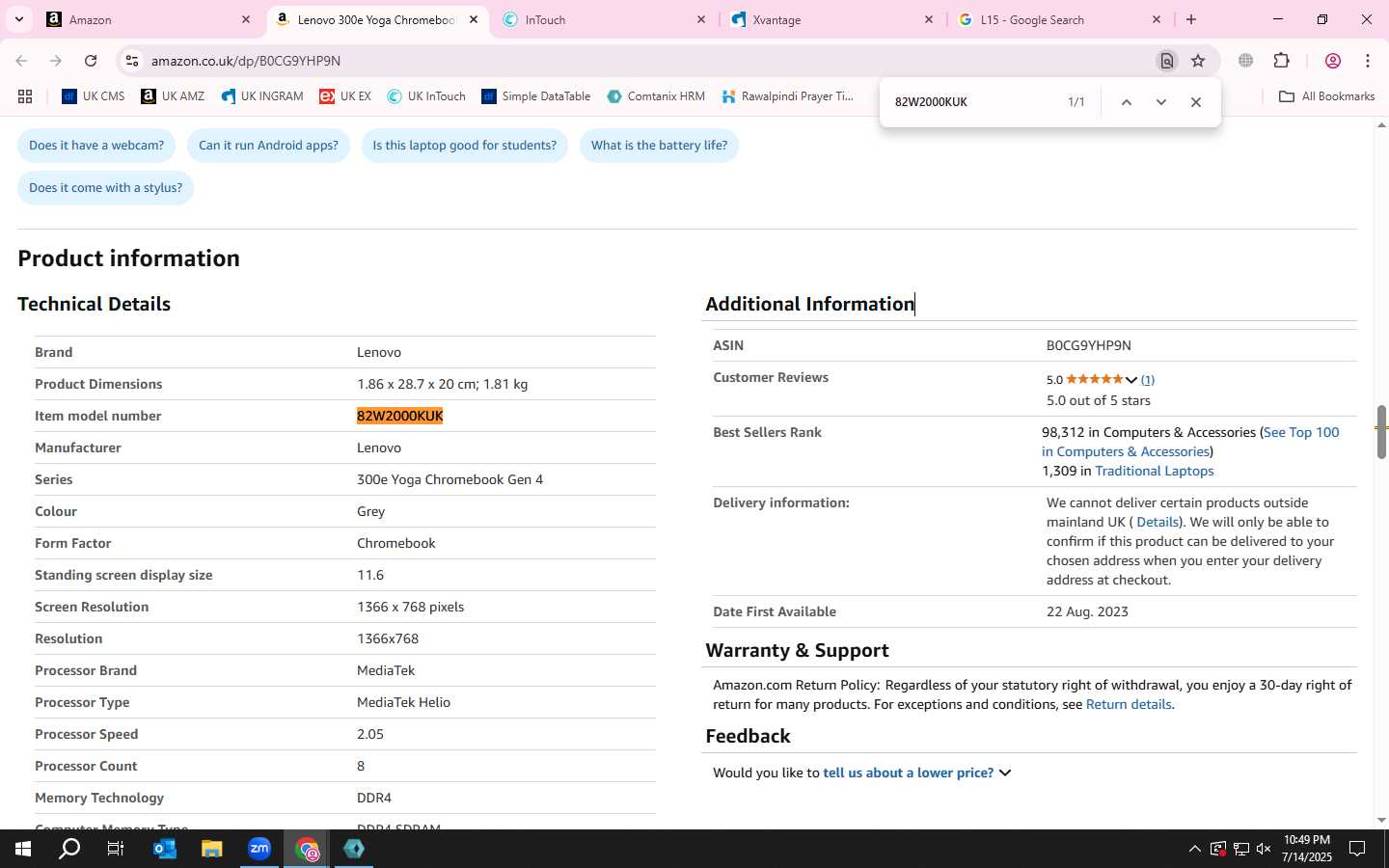Open the globe extension icon in toolbar
The height and width of the screenshot is (868, 1389).
point(1246,61)
